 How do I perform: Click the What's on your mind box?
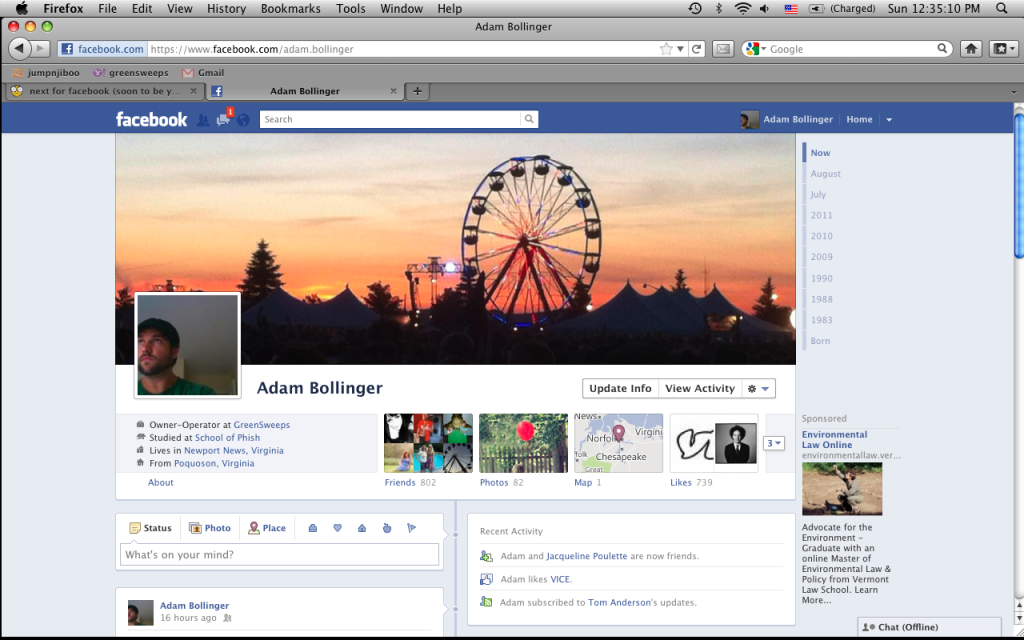click(280, 555)
